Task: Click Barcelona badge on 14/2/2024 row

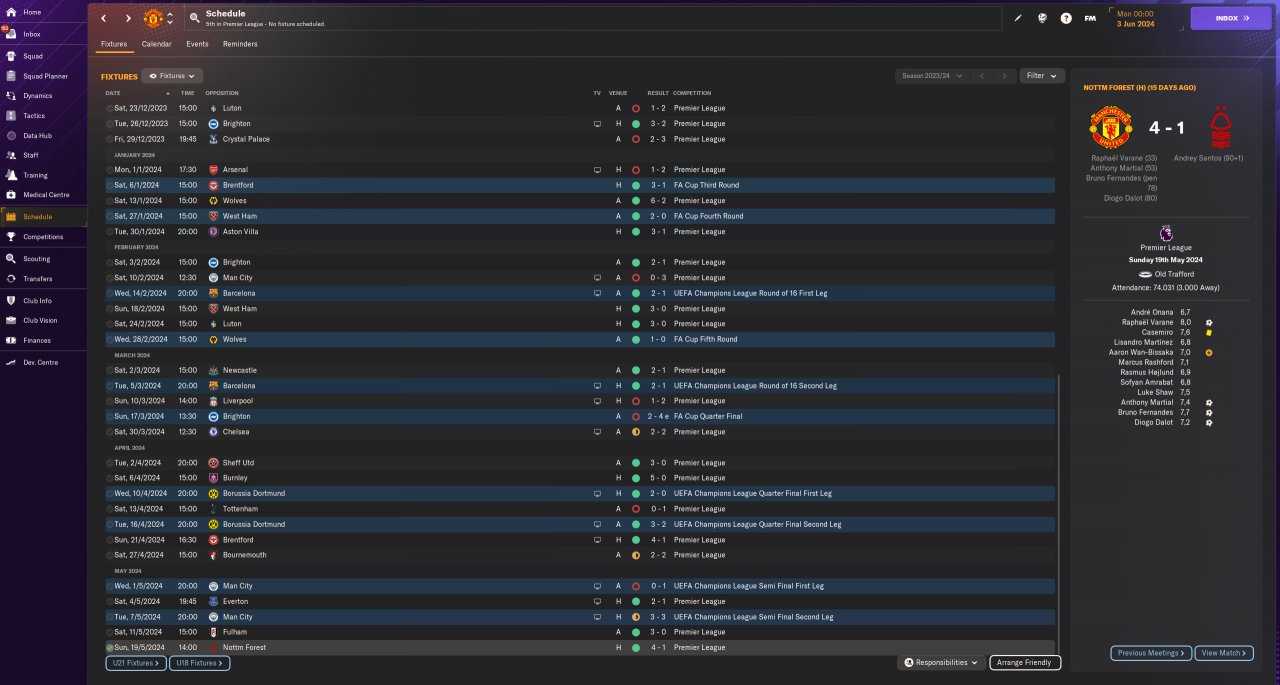Action: point(213,293)
